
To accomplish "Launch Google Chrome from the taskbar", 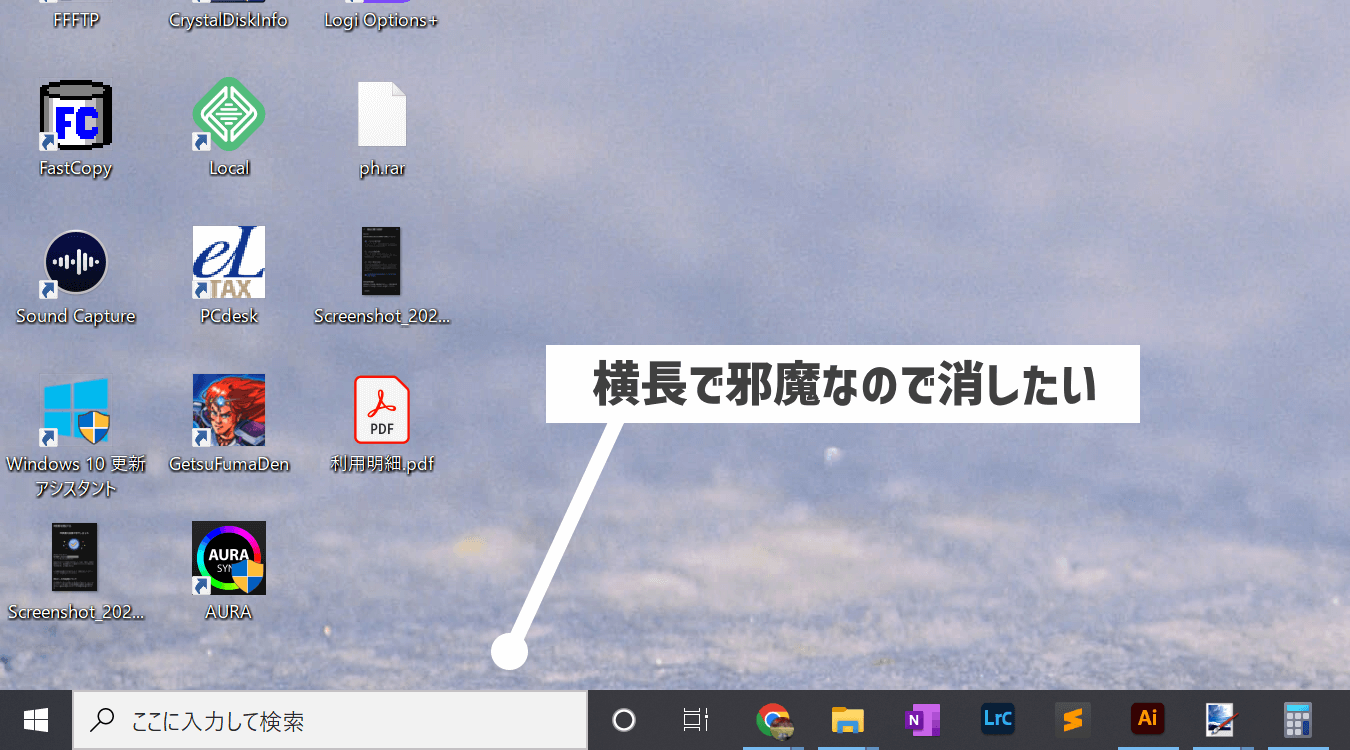I will (x=773, y=719).
